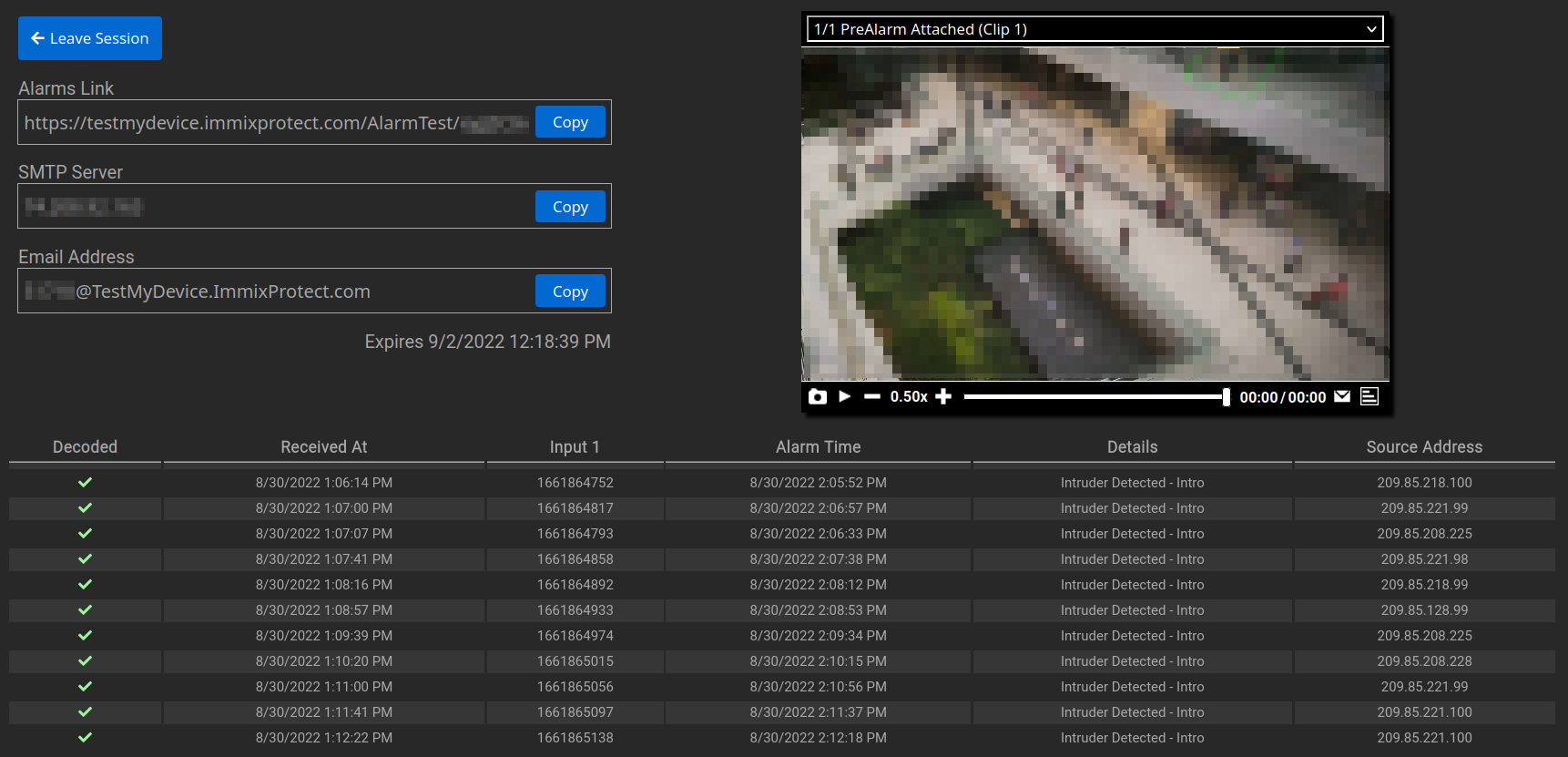The image size is (1568, 757).
Task: Open the PreAlarm Attached clip dropdown
Action: click(1095, 29)
